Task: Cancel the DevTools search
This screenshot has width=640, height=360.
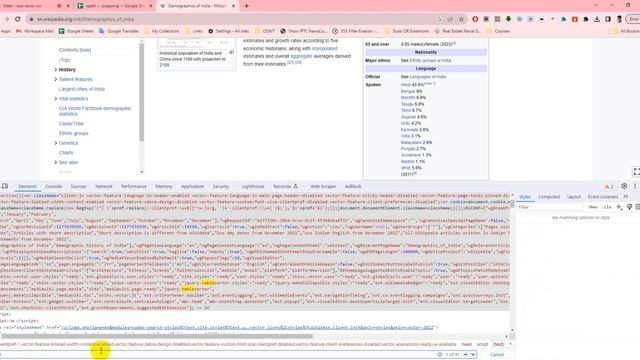Action: click(497, 355)
